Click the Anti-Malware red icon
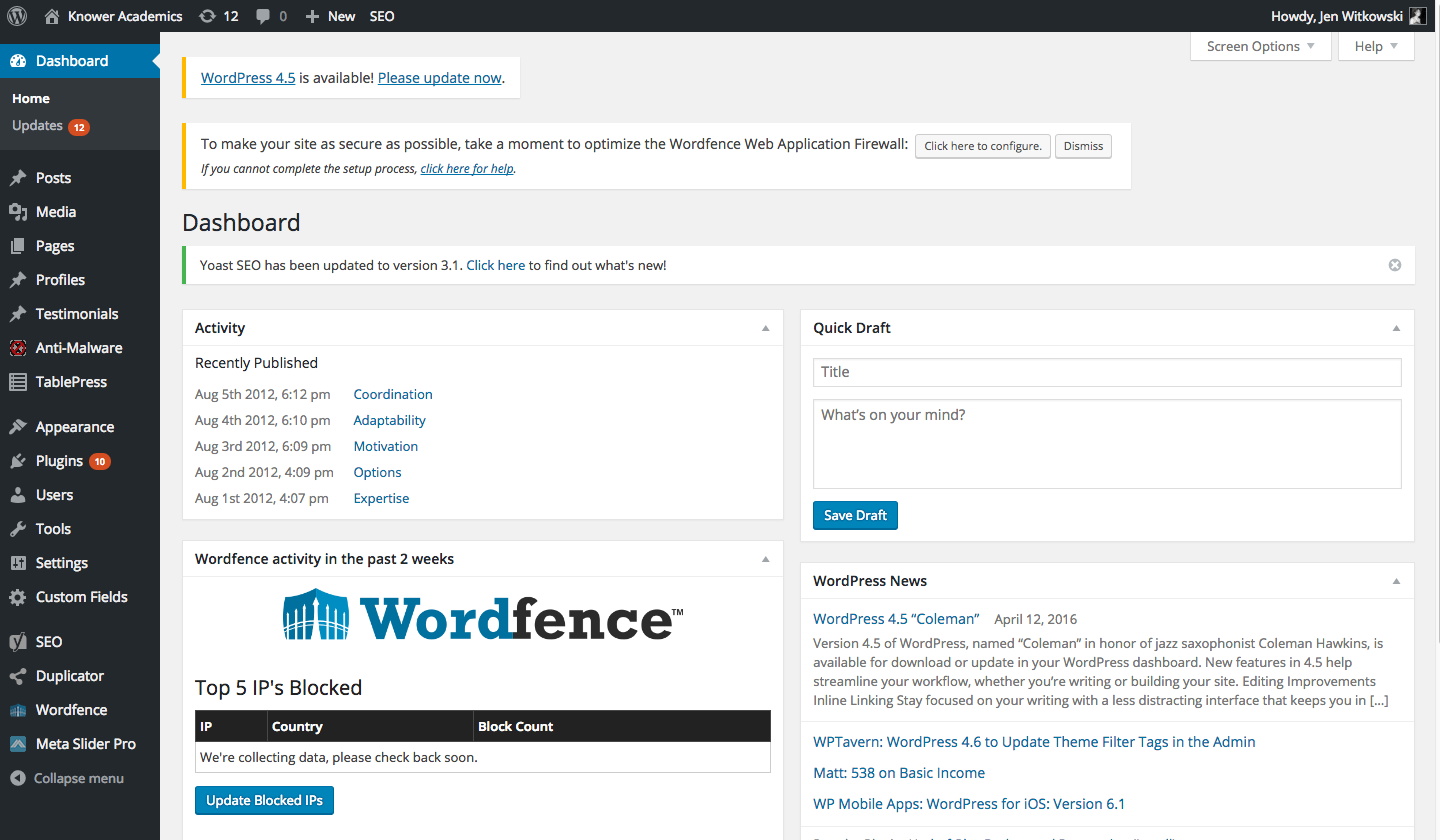The width and height of the screenshot is (1440, 840). pyautogui.click(x=18, y=348)
